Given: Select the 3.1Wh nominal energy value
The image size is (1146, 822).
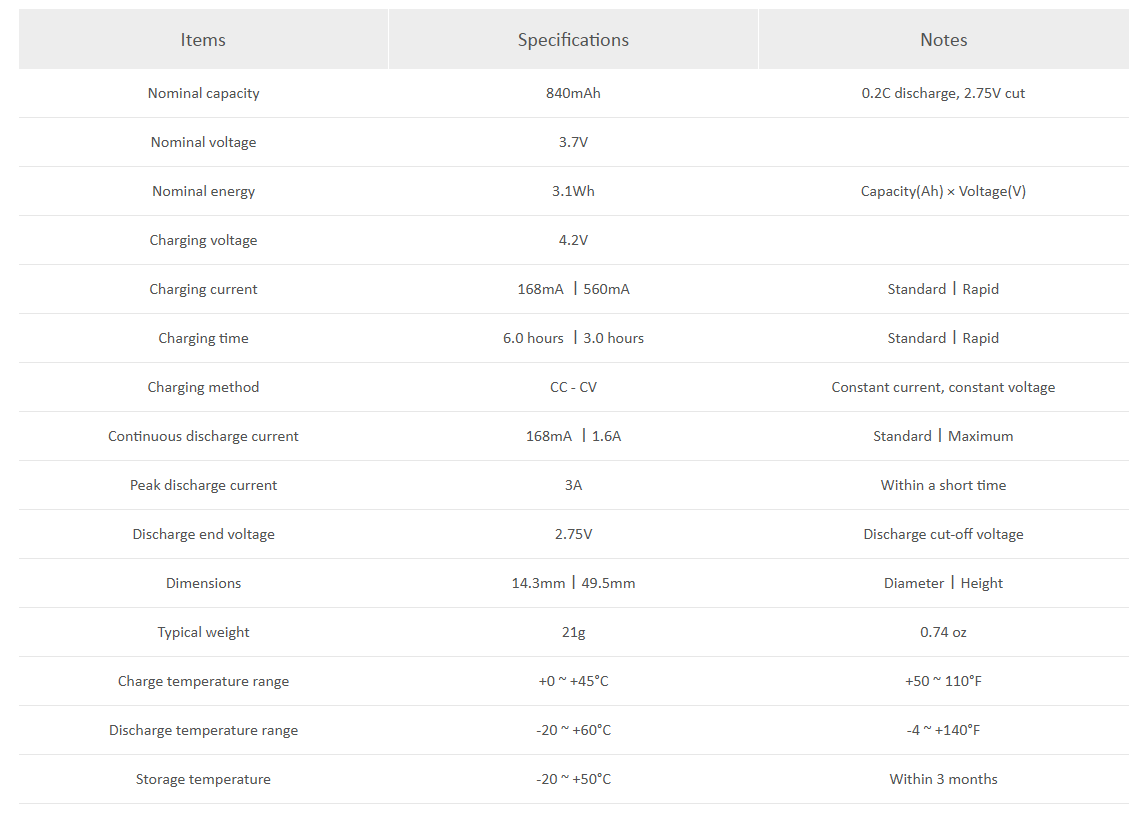Looking at the screenshot, I should [573, 191].
